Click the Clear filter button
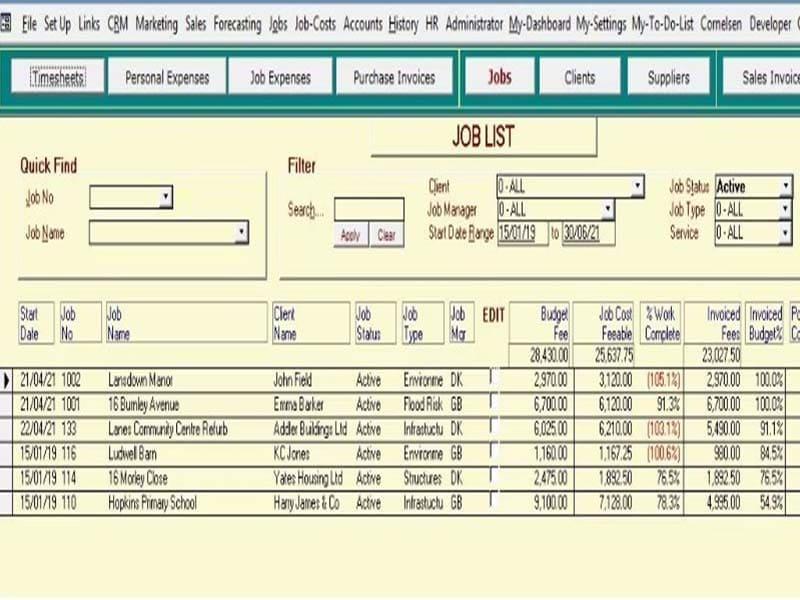800x600 pixels. pyautogui.click(x=386, y=235)
